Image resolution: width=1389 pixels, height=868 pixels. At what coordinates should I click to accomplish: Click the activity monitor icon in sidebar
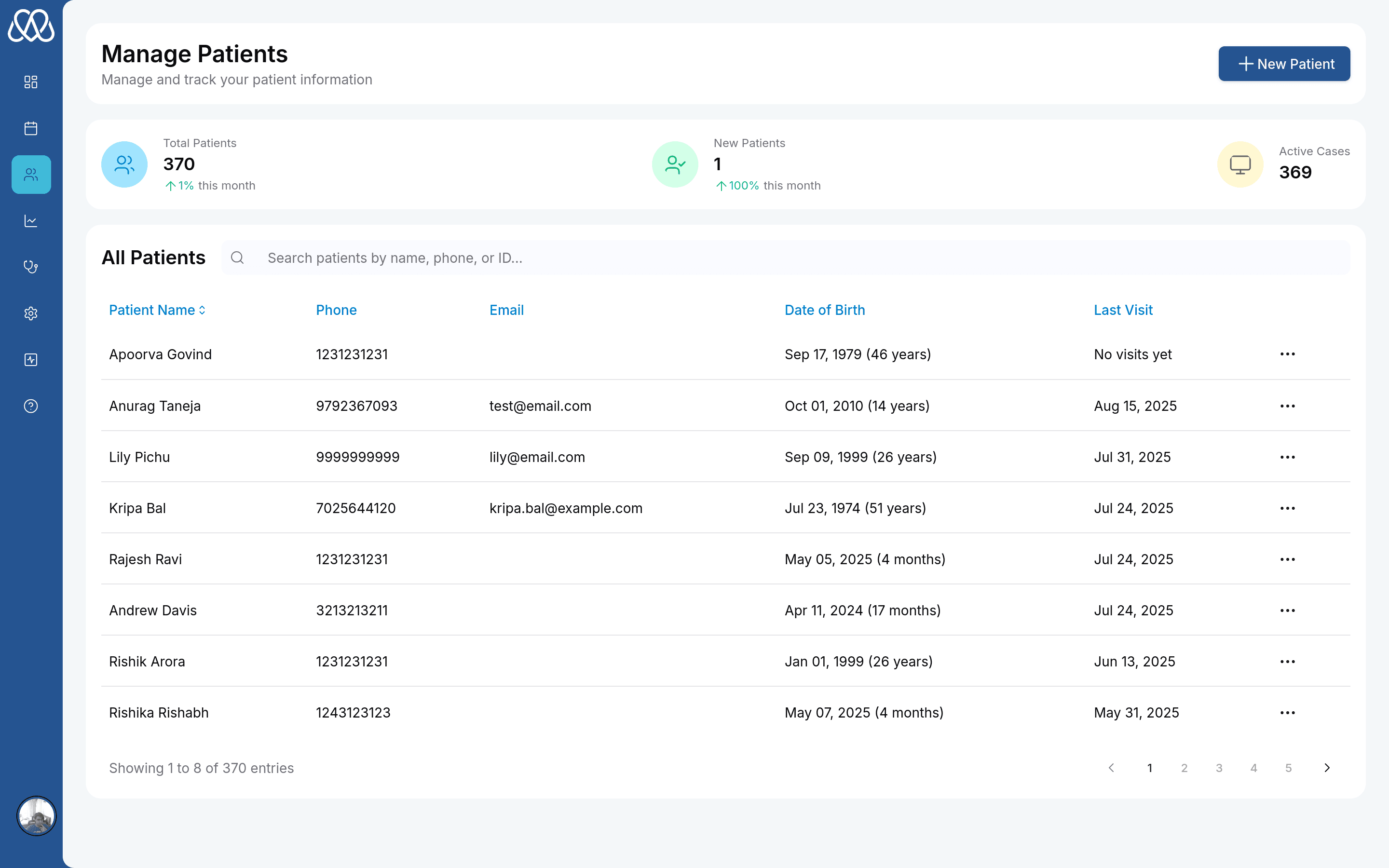pyautogui.click(x=31, y=360)
